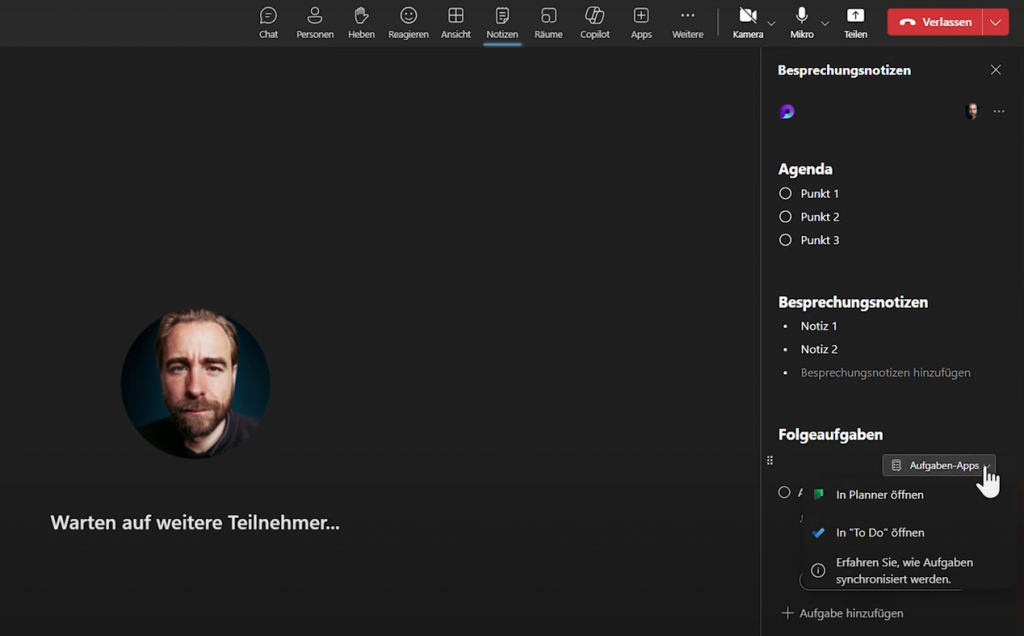Open dropdown arrow beside Verlassen
1024x636 pixels.
pyautogui.click(x=995, y=22)
